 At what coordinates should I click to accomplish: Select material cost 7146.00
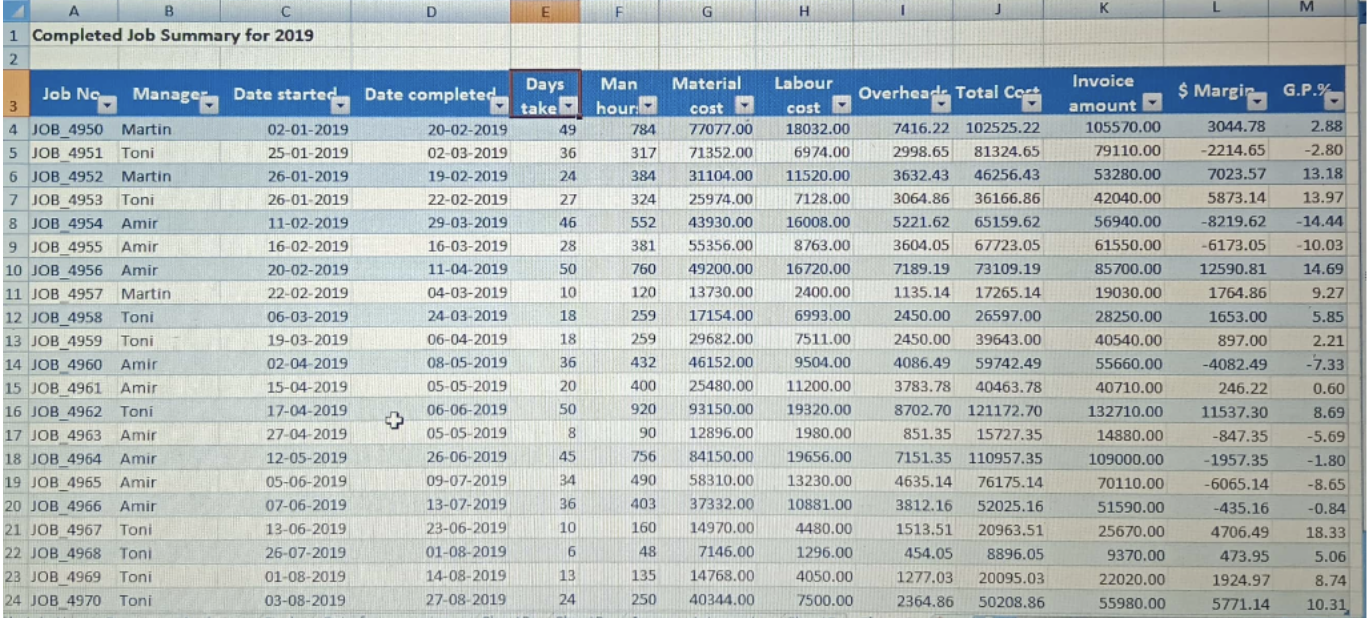723,552
